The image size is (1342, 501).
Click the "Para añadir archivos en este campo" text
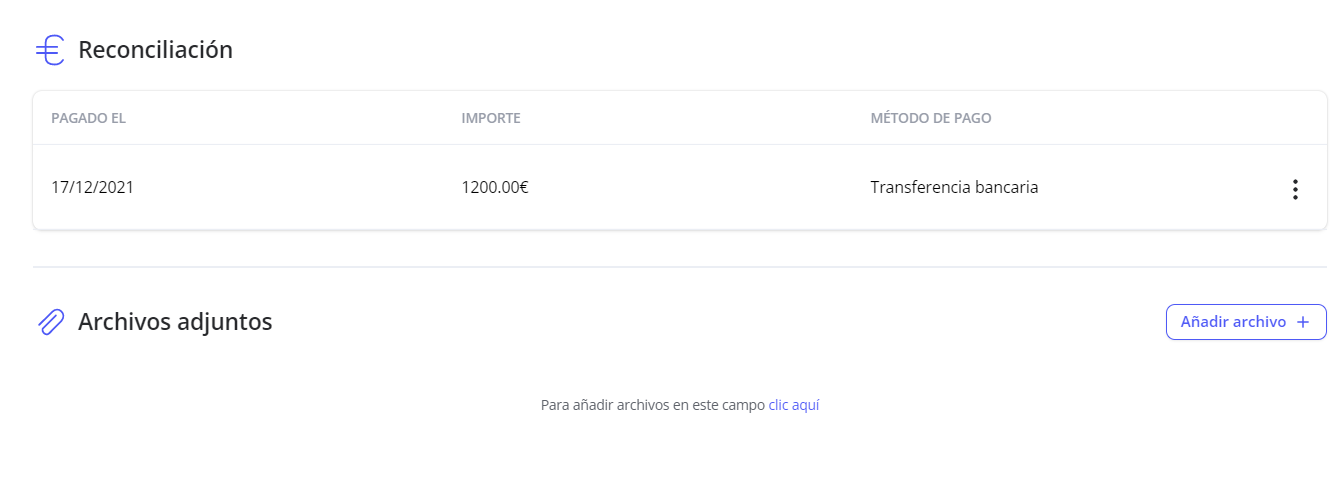653,405
